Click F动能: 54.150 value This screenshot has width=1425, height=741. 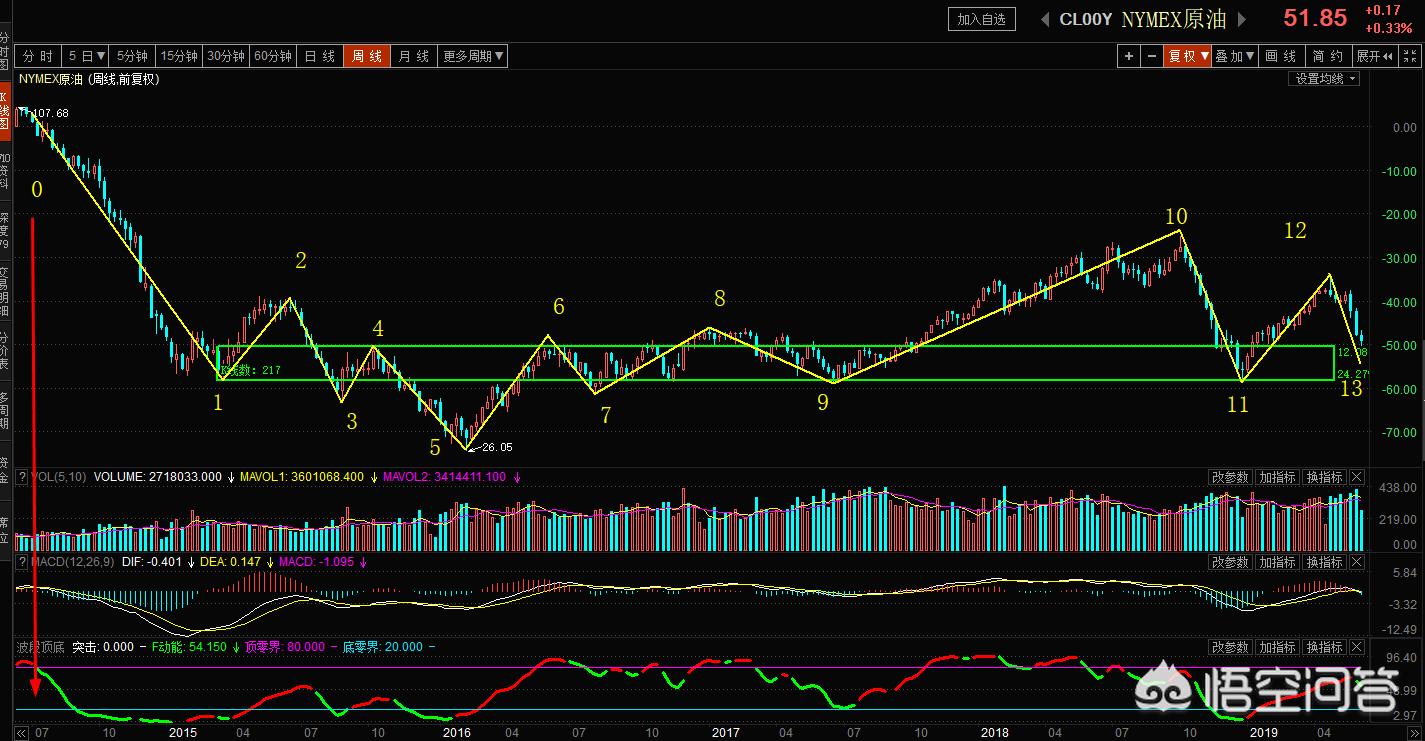[189, 647]
